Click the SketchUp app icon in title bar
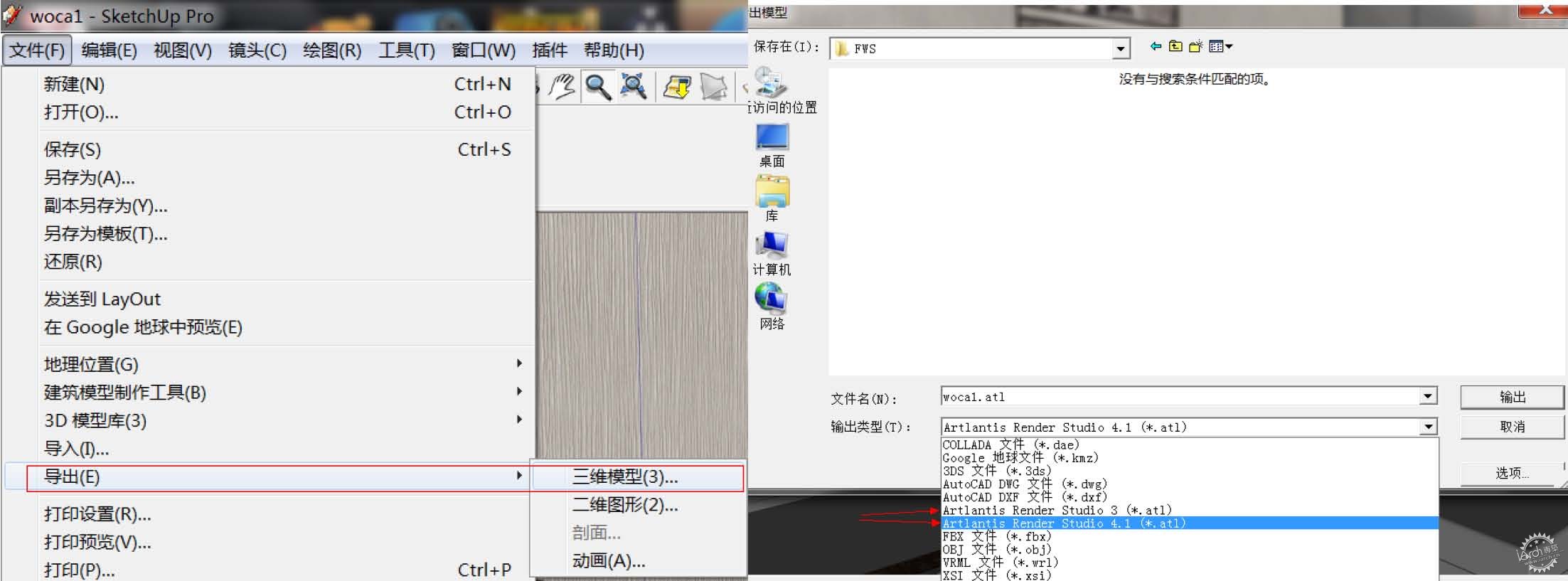 coord(12,15)
